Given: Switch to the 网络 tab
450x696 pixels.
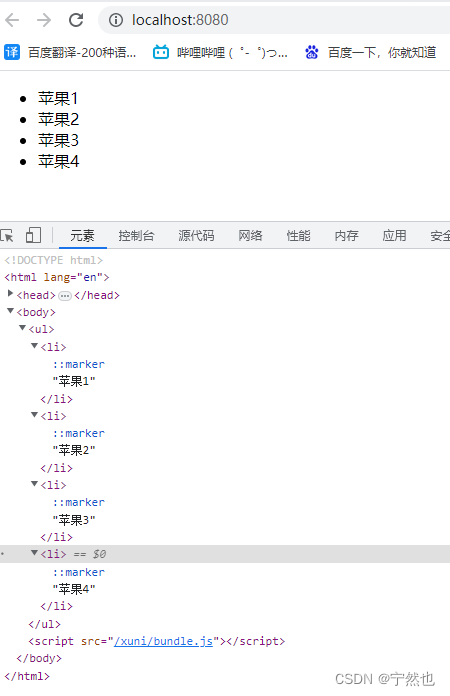Looking at the screenshot, I should [250, 236].
